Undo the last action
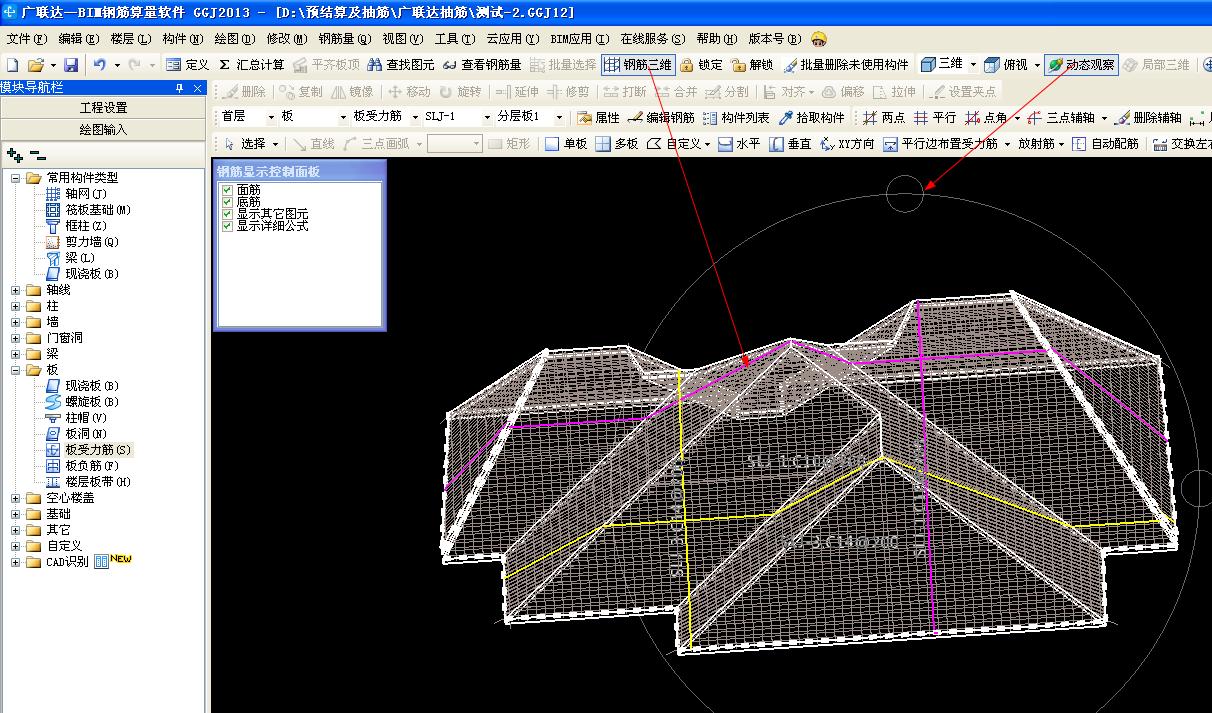The width and height of the screenshot is (1212, 713). (x=99, y=64)
